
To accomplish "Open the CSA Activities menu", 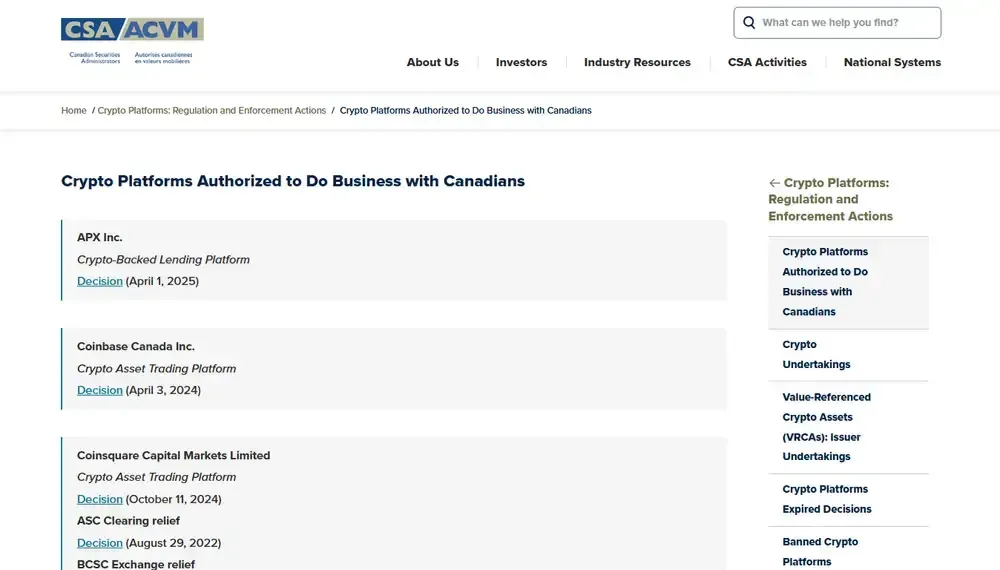I will pos(767,62).
